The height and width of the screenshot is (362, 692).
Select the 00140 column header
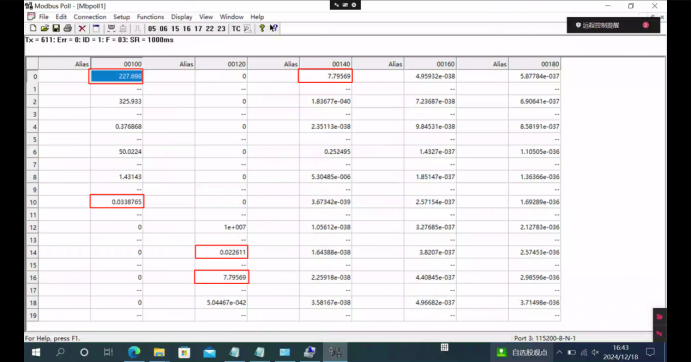pyautogui.click(x=325, y=64)
